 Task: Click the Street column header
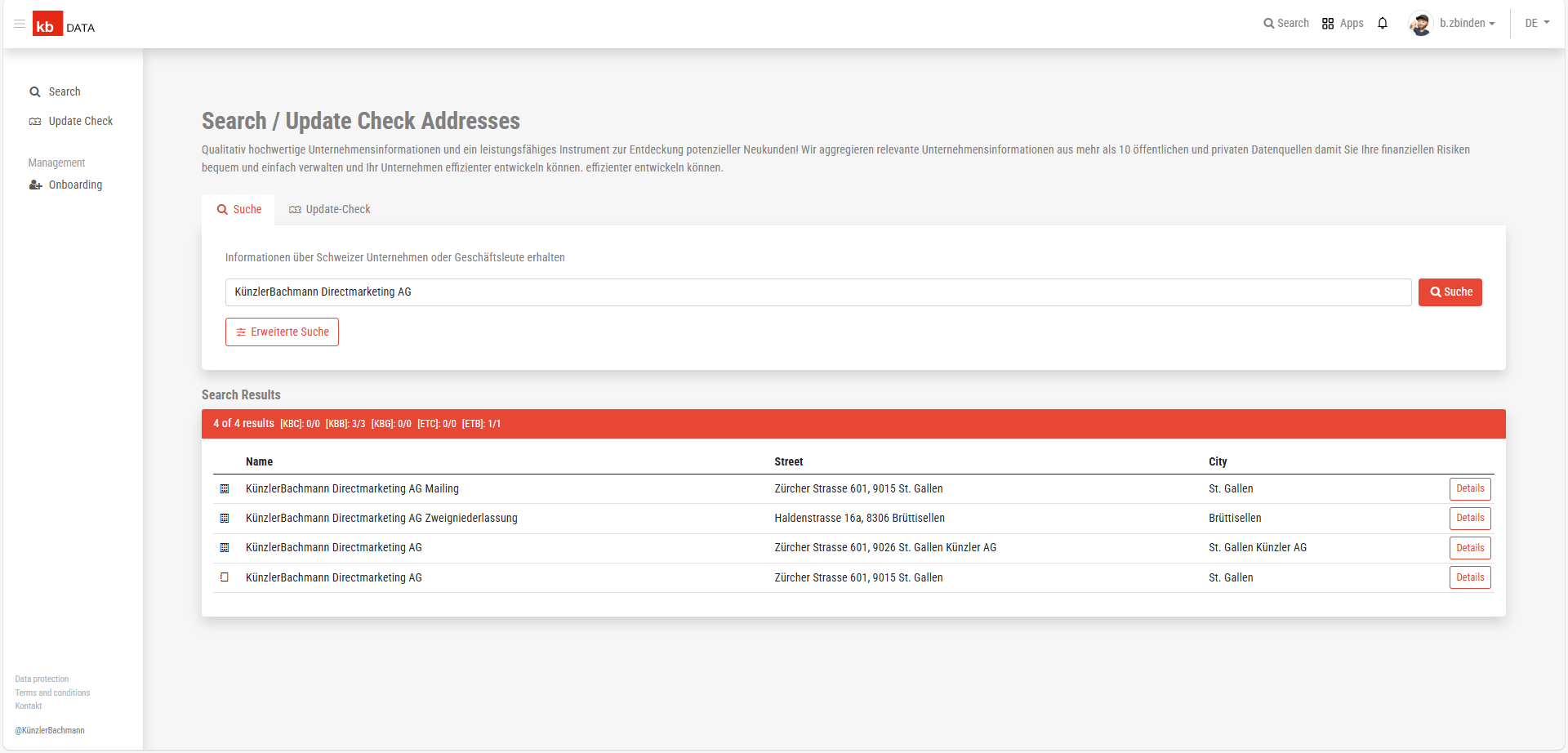789,462
